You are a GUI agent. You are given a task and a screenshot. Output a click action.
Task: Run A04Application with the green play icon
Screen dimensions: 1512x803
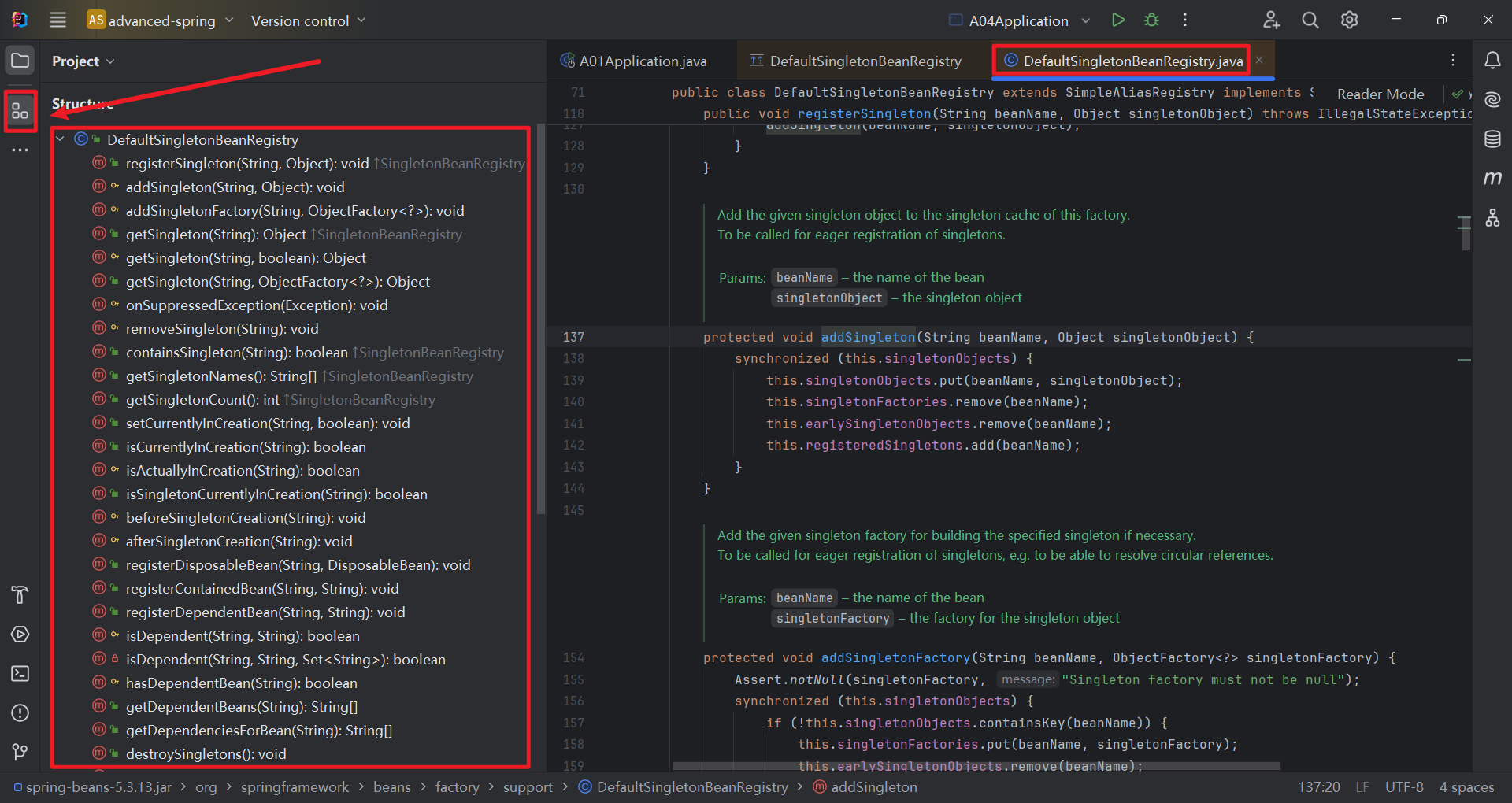1117,20
